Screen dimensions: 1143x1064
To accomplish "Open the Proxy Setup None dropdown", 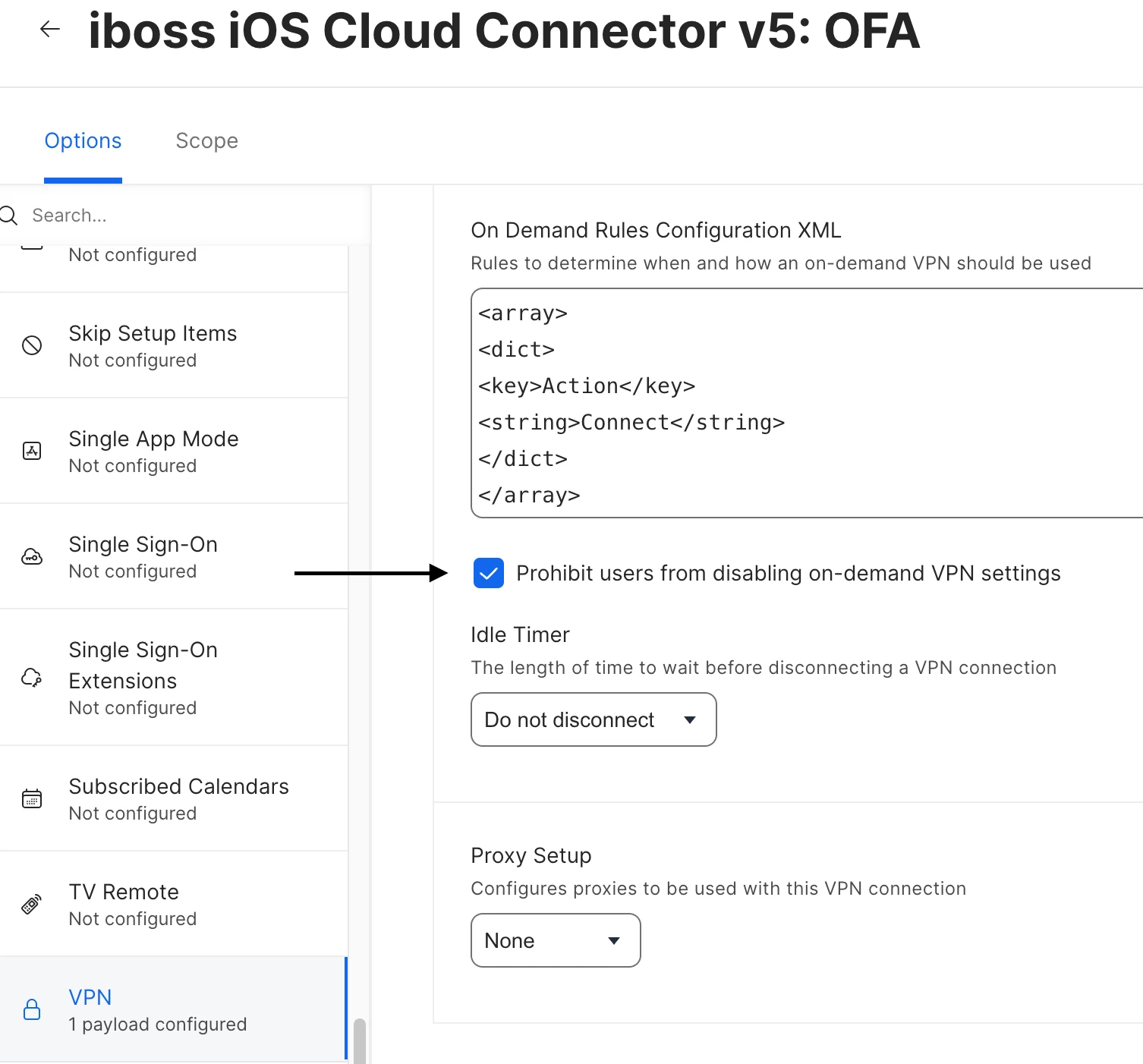I will click(556, 940).
